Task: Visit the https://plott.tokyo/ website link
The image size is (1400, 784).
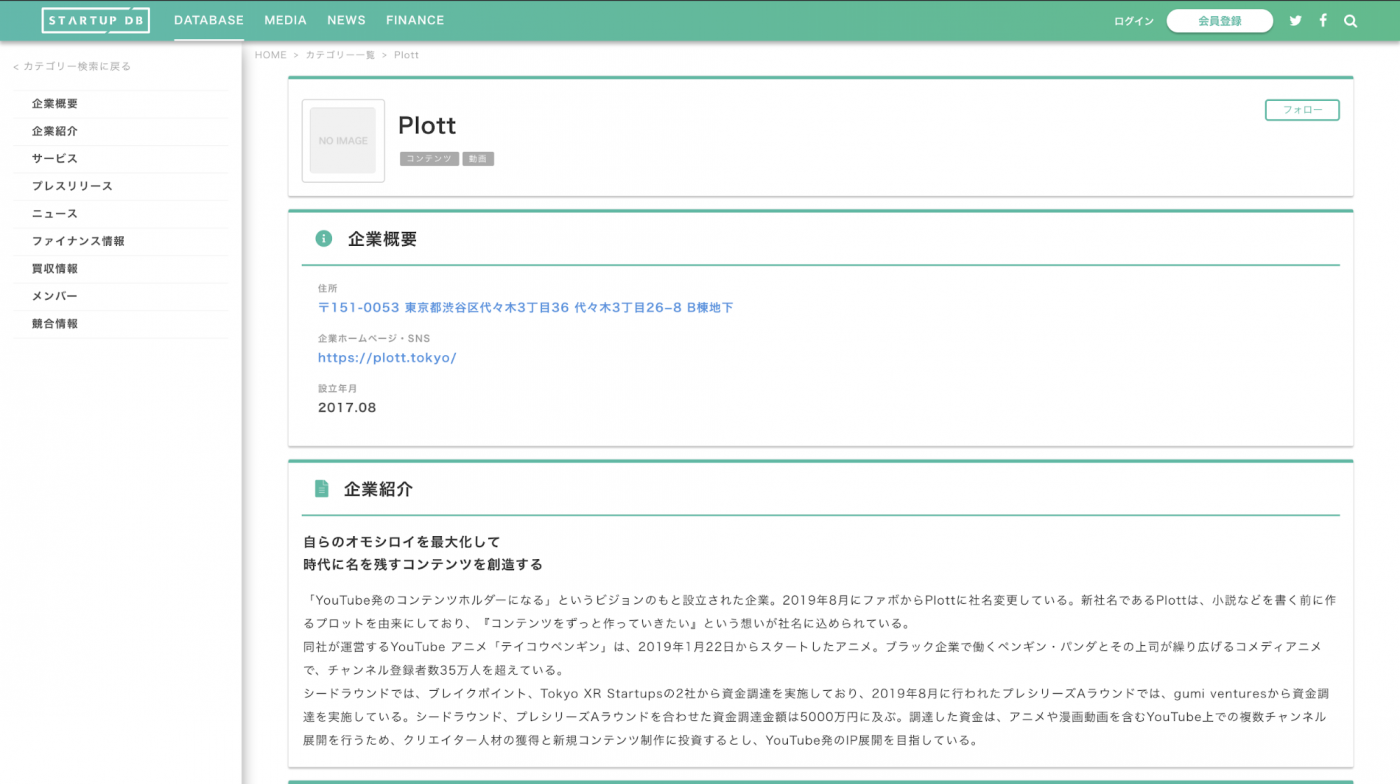Action: point(387,357)
